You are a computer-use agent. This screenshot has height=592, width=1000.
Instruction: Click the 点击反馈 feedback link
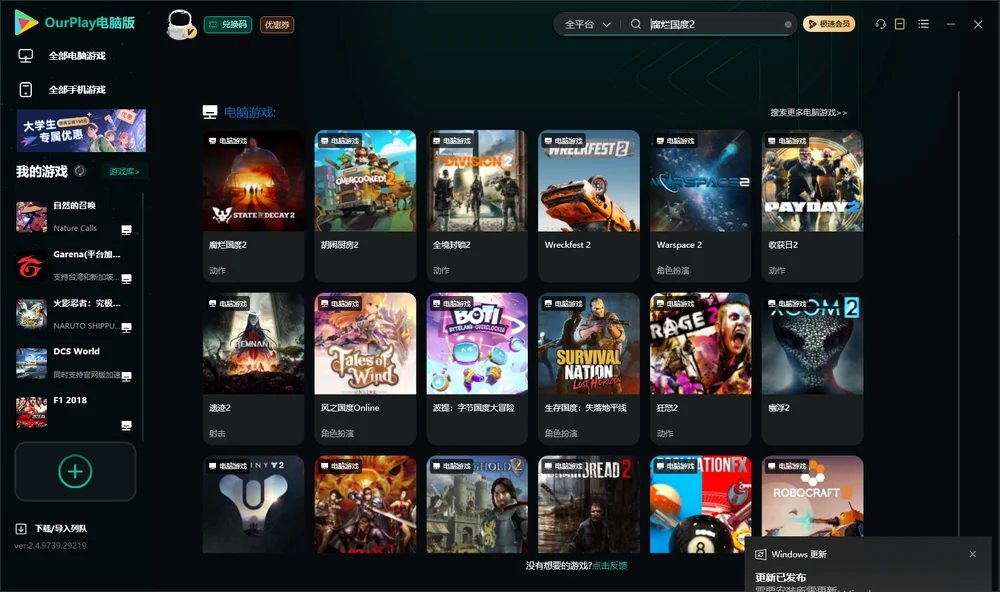(x=610, y=566)
